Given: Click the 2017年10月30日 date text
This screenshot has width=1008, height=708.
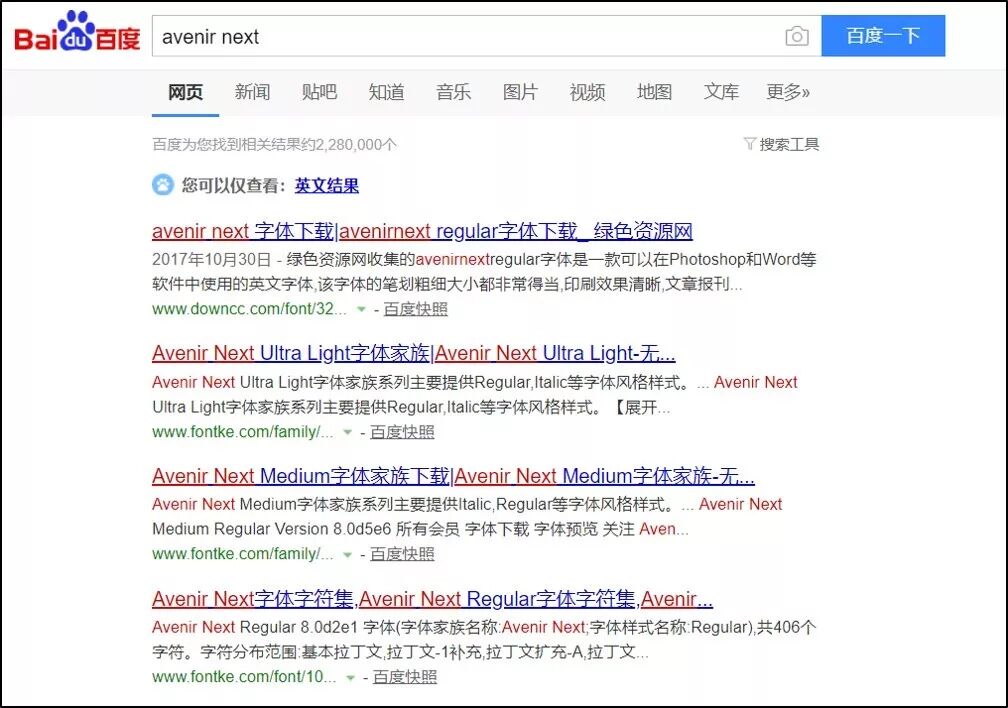Looking at the screenshot, I should point(212,259).
